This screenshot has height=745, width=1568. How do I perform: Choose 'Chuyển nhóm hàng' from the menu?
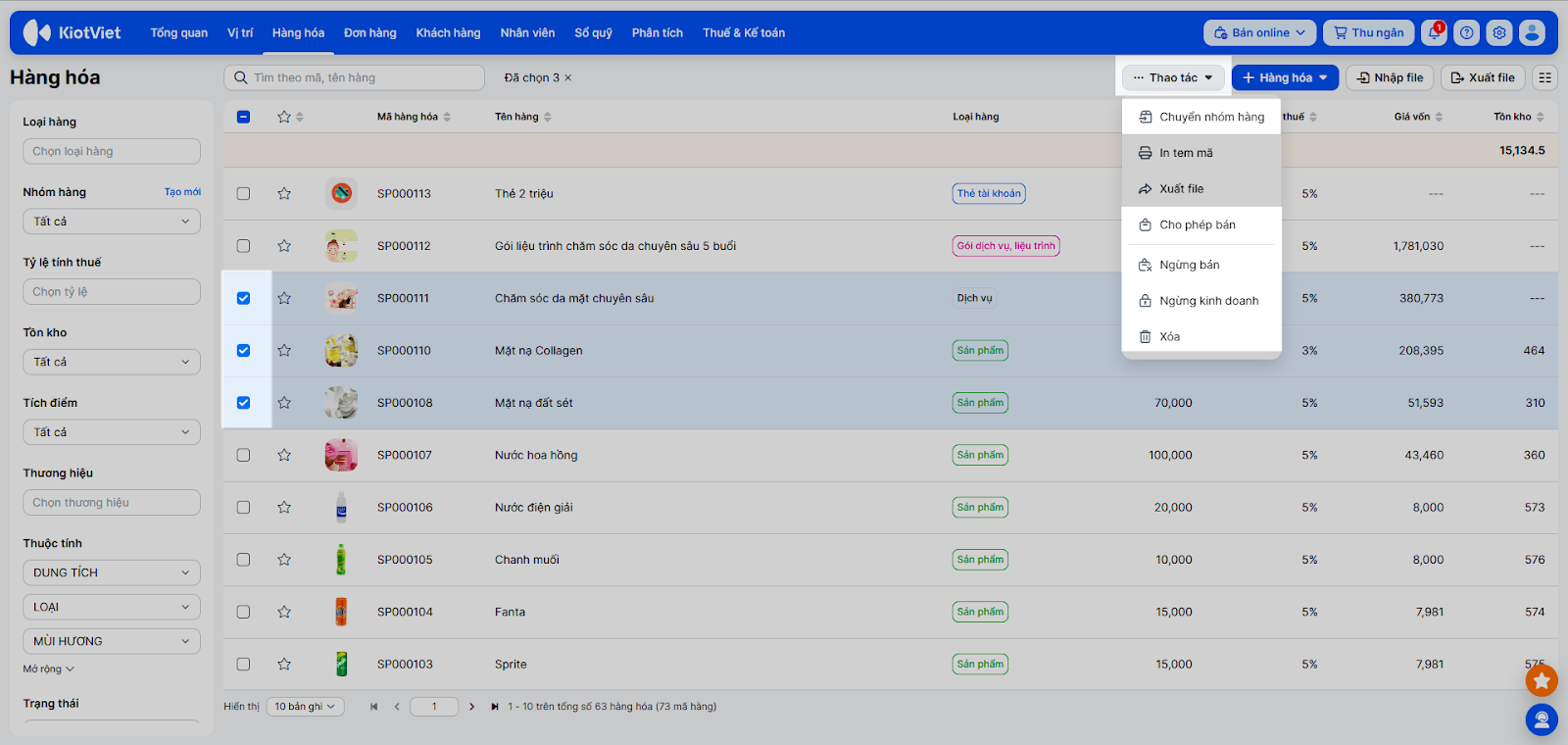point(1201,117)
